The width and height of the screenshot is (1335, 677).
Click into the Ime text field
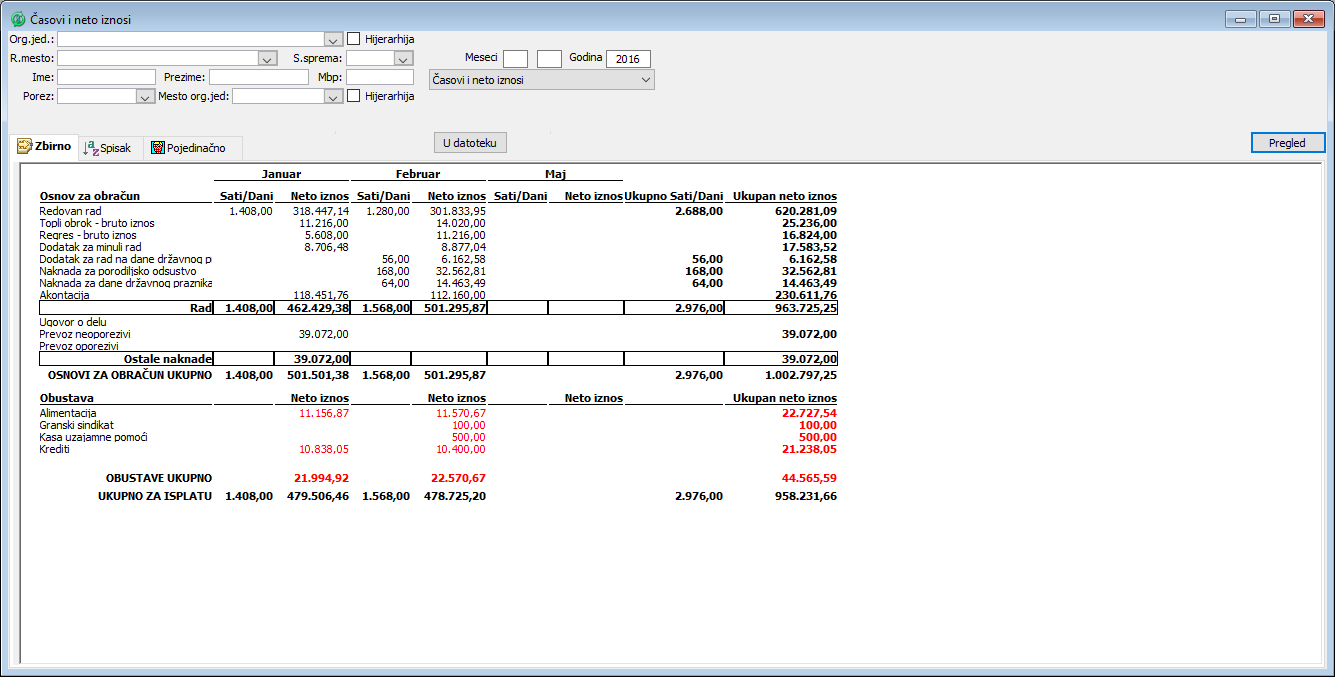point(106,77)
